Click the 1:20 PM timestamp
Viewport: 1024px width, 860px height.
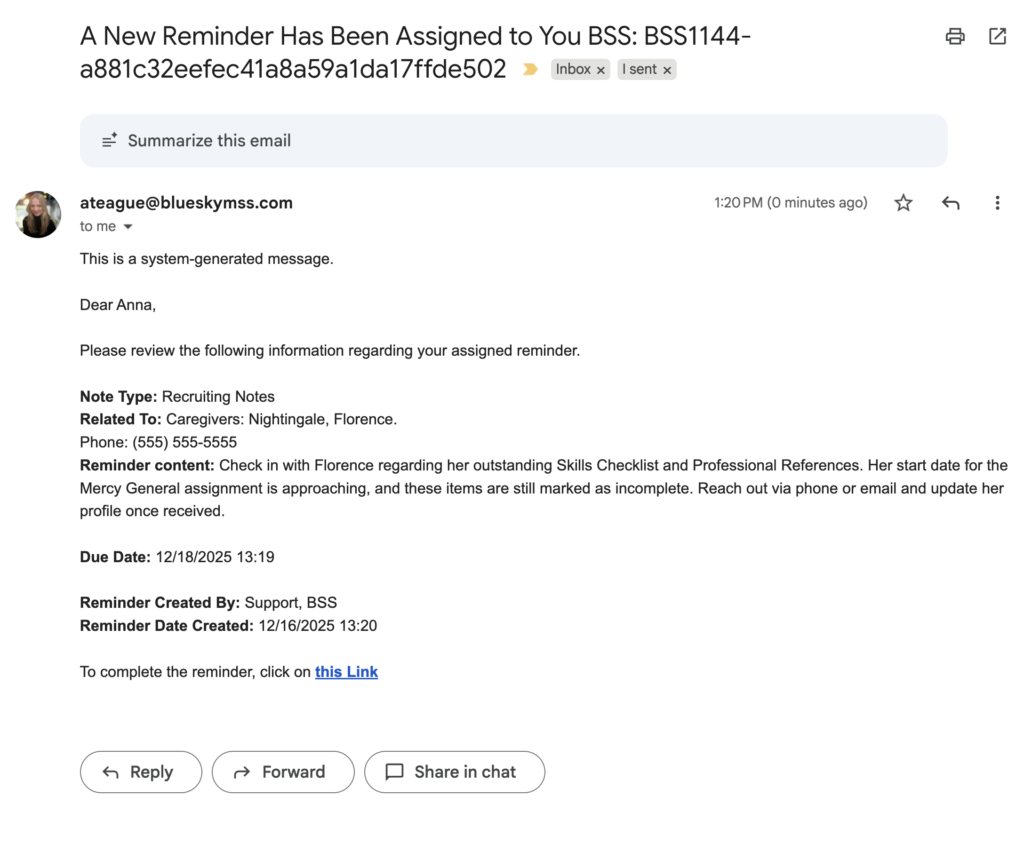pos(790,203)
